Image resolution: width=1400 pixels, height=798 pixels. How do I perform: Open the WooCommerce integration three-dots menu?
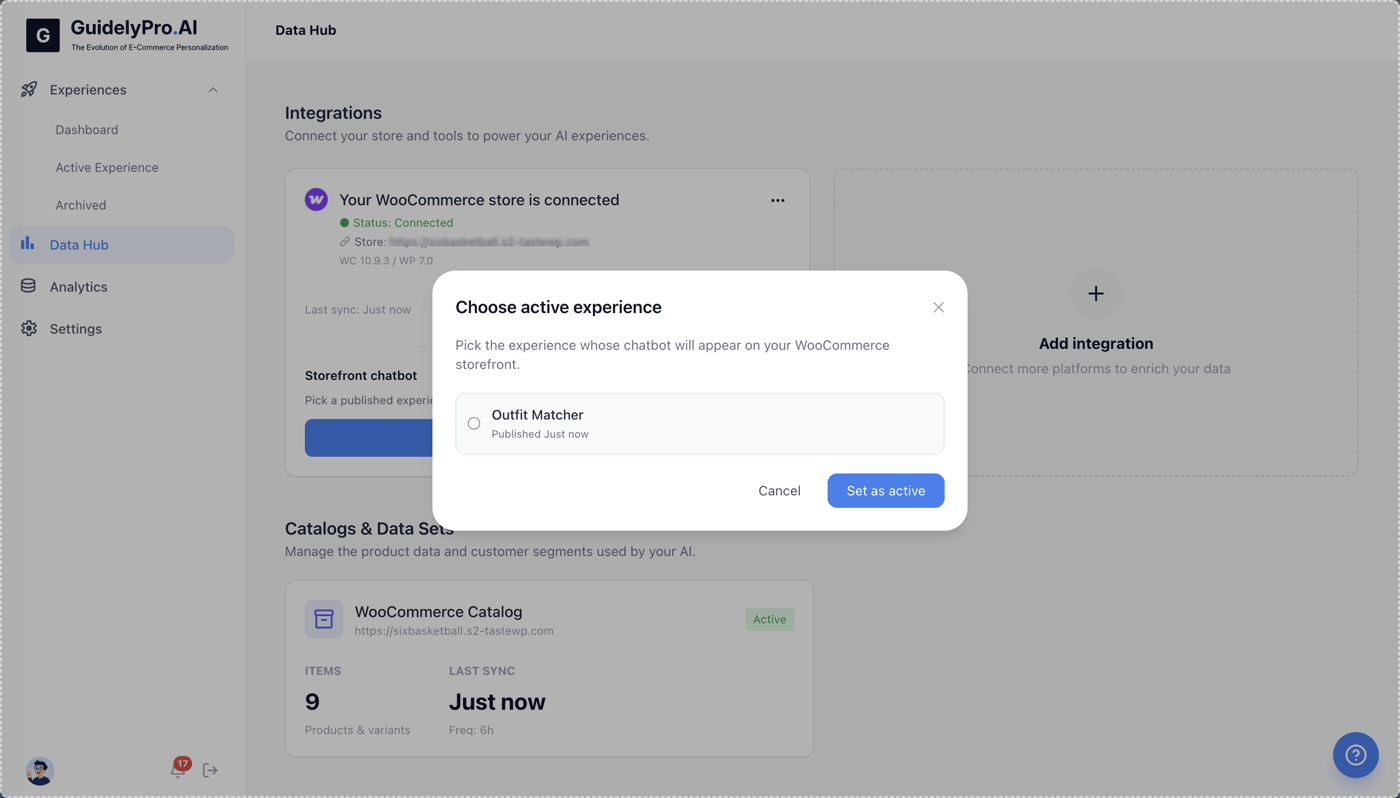[777, 200]
